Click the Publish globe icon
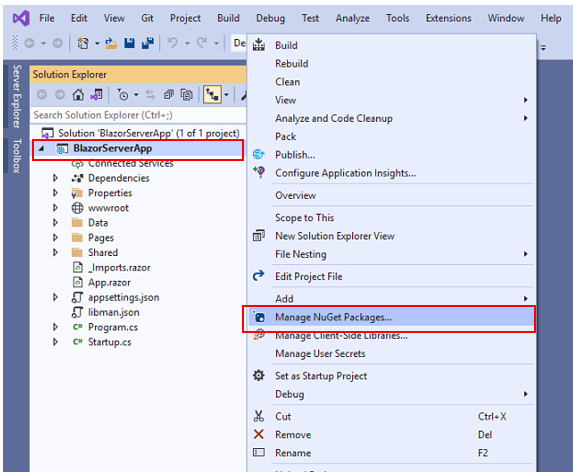This screenshot has height=473, width=573. [259, 155]
